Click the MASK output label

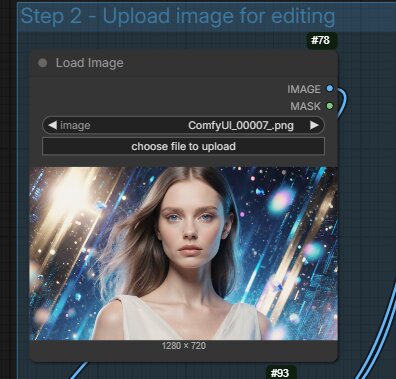tap(305, 106)
